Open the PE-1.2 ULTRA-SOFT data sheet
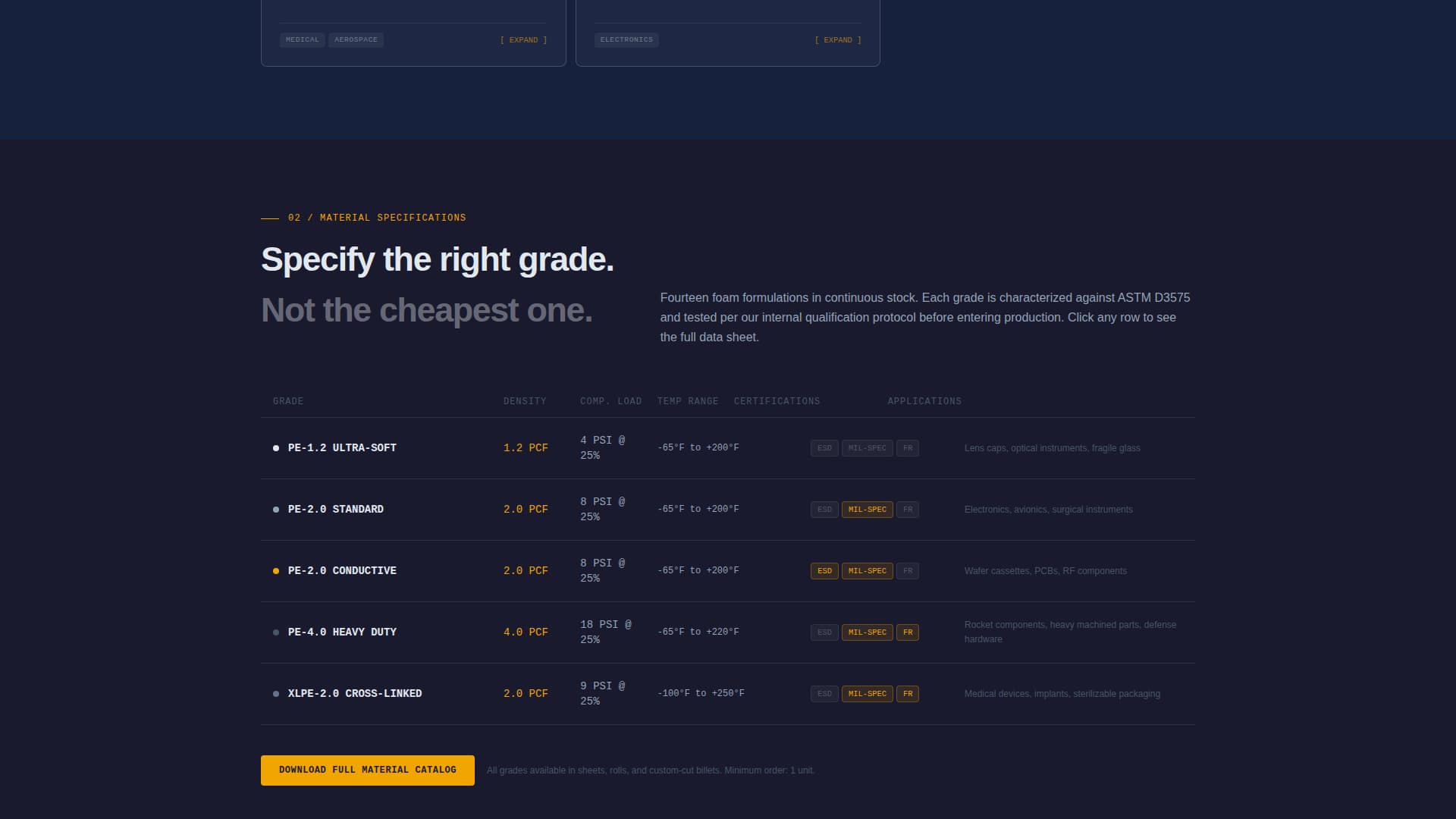The width and height of the screenshot is (1456, 819). click(341, 447)
